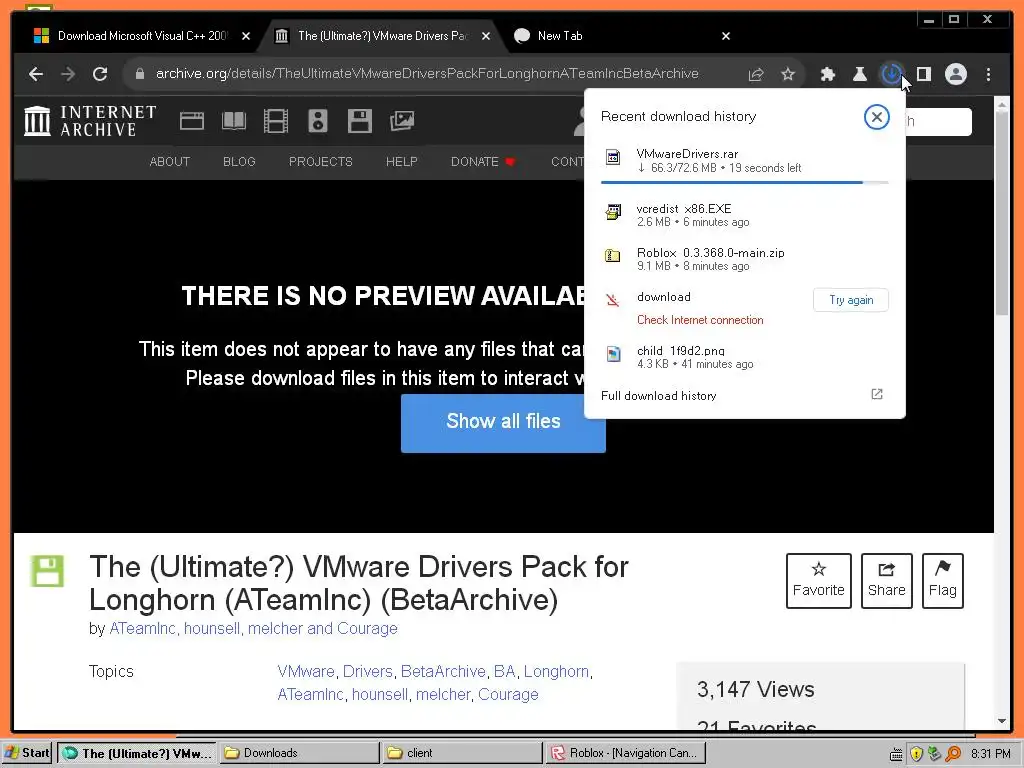Open the BLOG menu item

click(x=239, y=161)
